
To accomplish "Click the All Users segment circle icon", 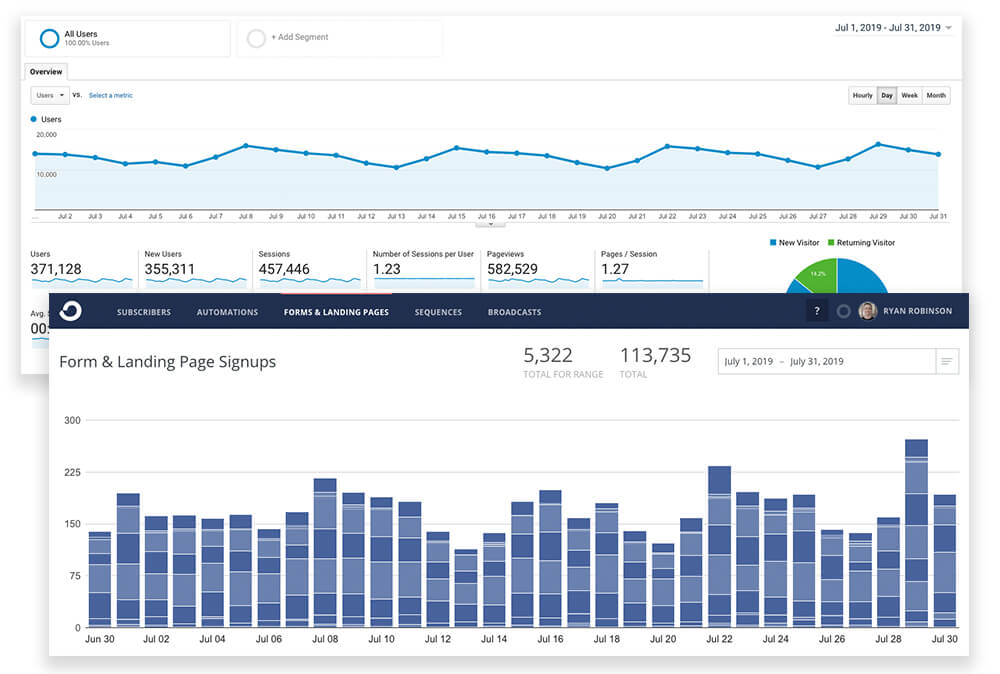I will point(49,37).
